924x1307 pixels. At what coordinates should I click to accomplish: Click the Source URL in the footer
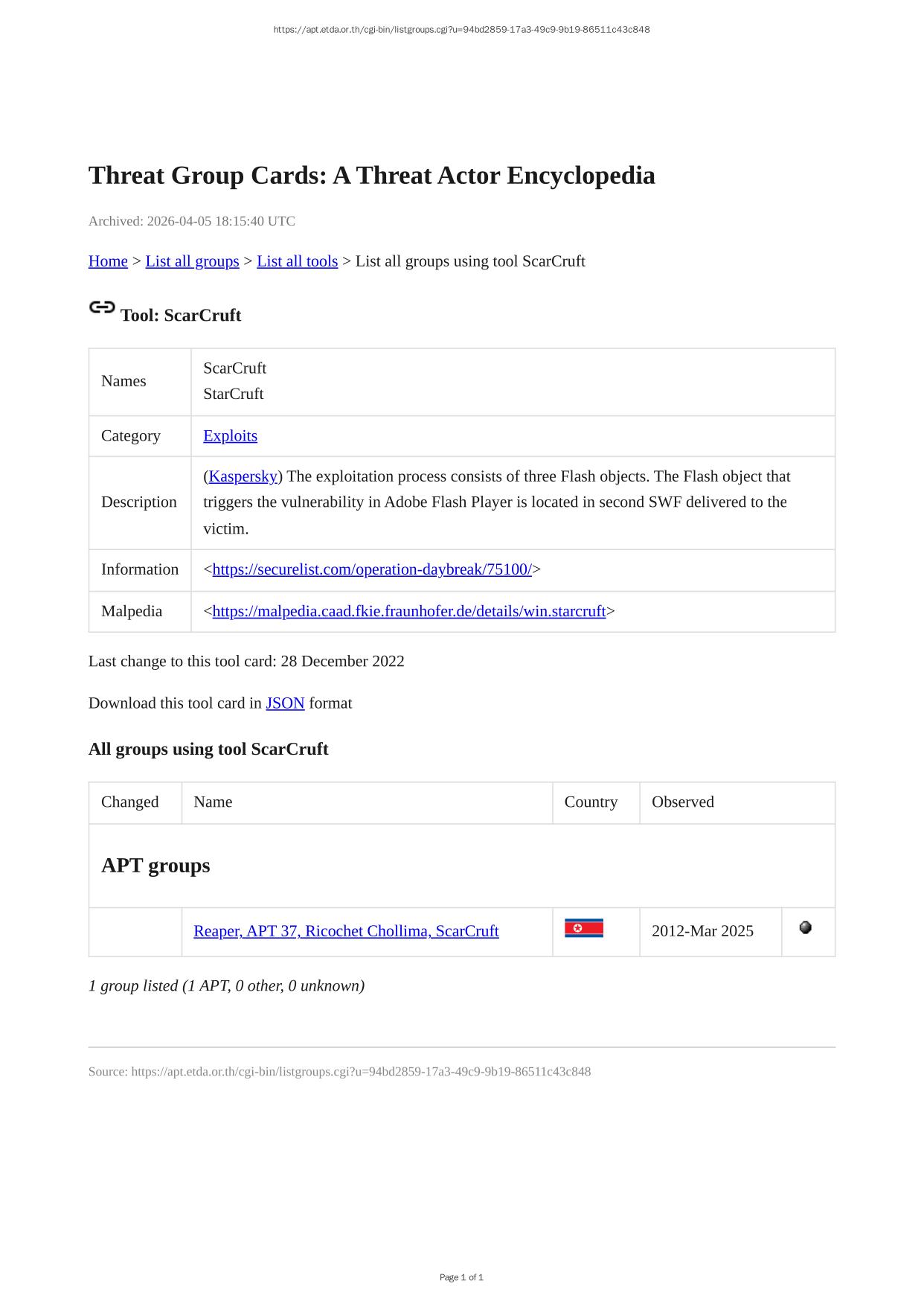pos(361,1072)
